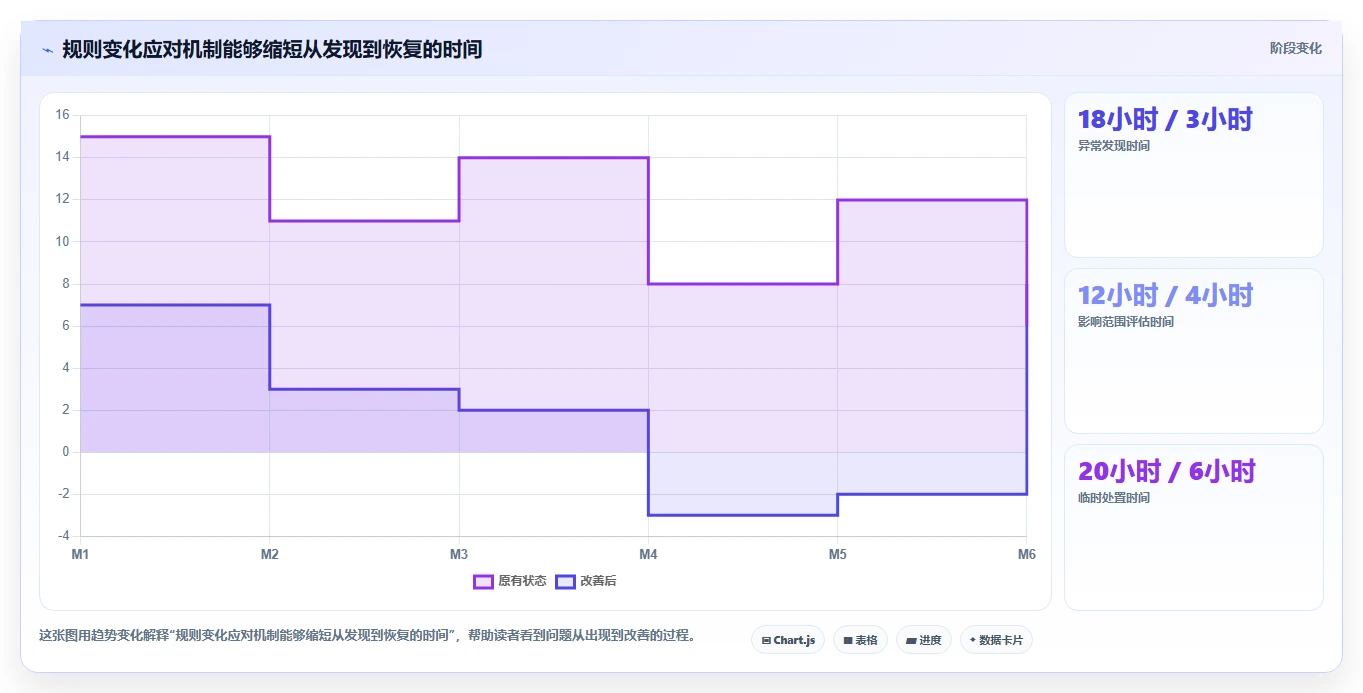The height and width of the screenshot is (693, 1363).
Task: Click the M1 axis label
Action: [80, 553]
